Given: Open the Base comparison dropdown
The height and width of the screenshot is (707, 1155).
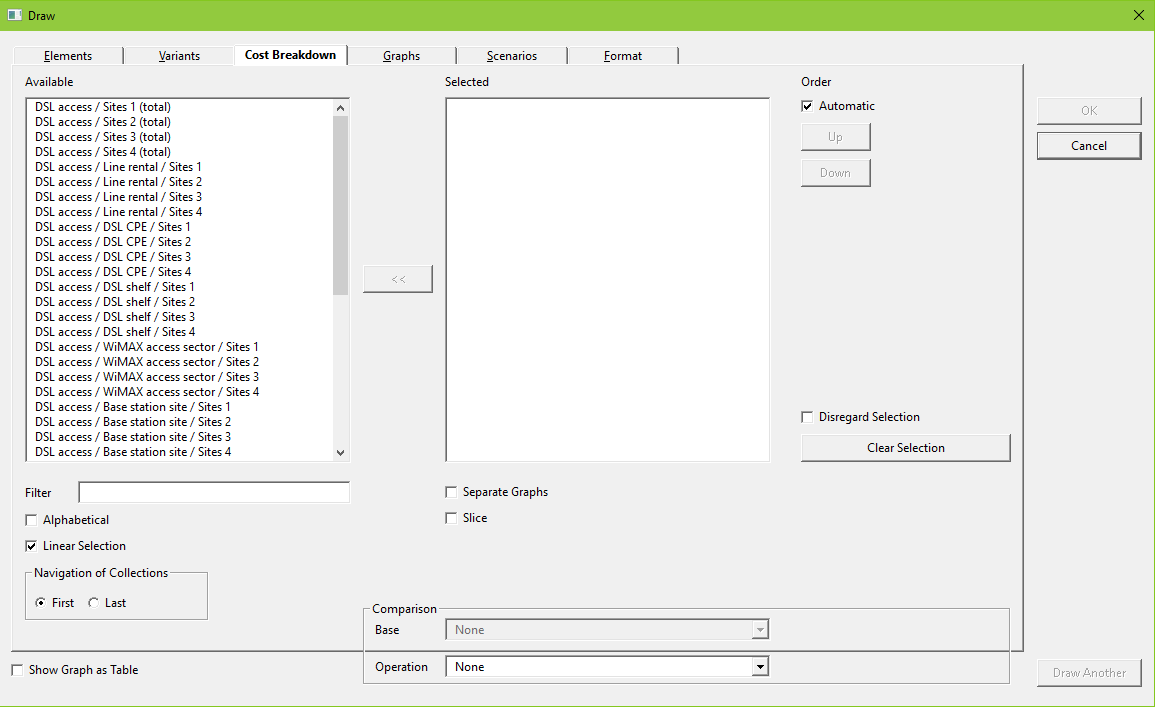Looking at the screenshot, I should pyautogui.click(x=607, y=630).
